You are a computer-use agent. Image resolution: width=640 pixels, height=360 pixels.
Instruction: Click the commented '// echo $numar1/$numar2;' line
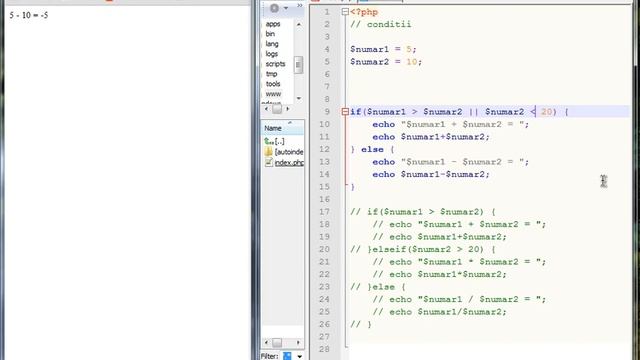point(439,312)
